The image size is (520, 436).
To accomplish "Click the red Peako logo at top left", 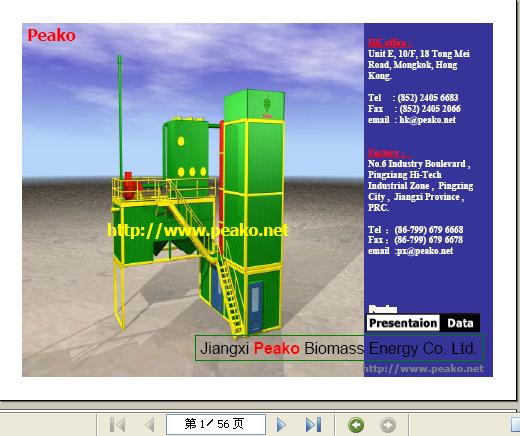I will [x=51, y=35].
